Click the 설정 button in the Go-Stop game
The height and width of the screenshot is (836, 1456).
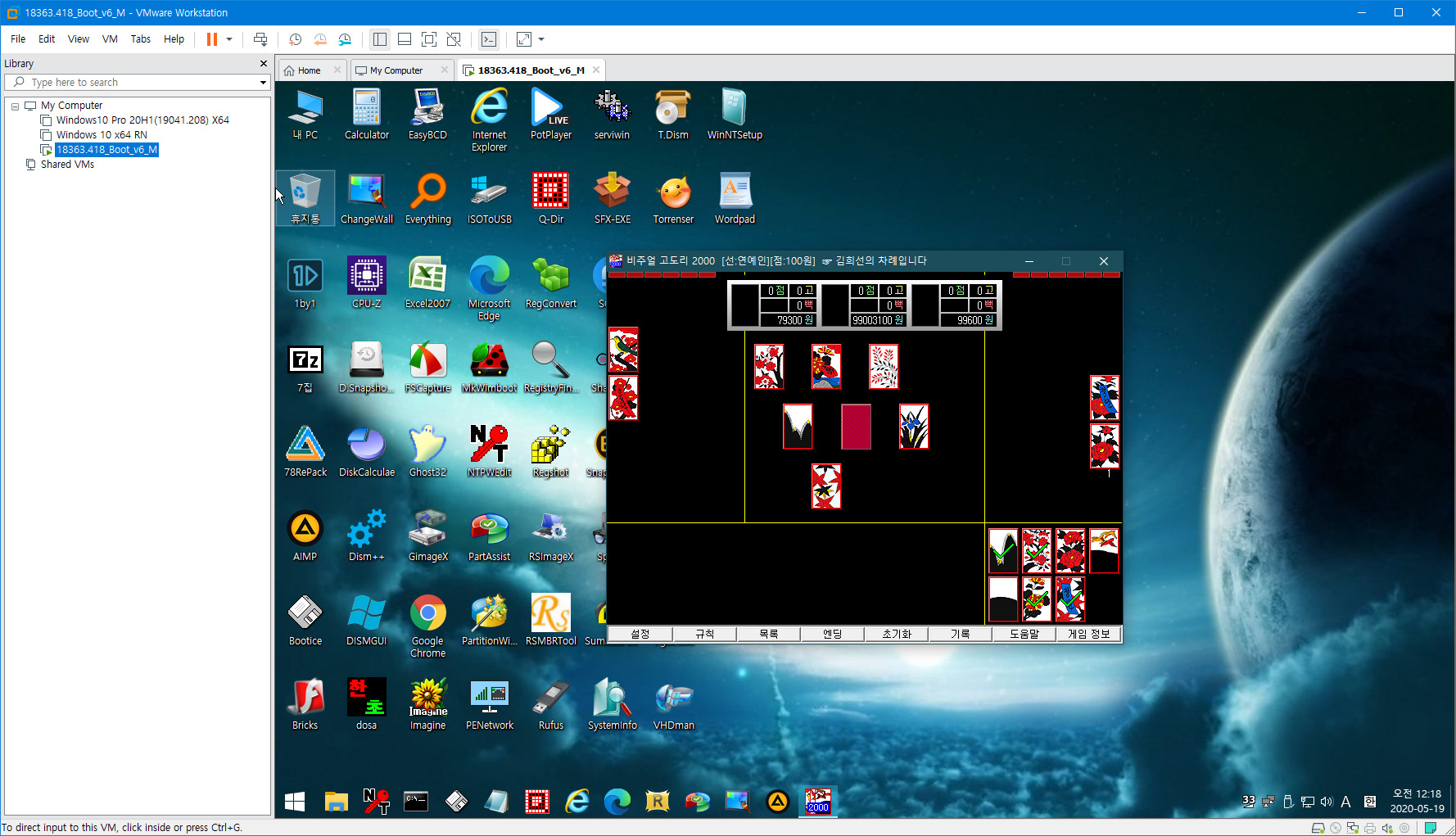[x=640, y=634]
